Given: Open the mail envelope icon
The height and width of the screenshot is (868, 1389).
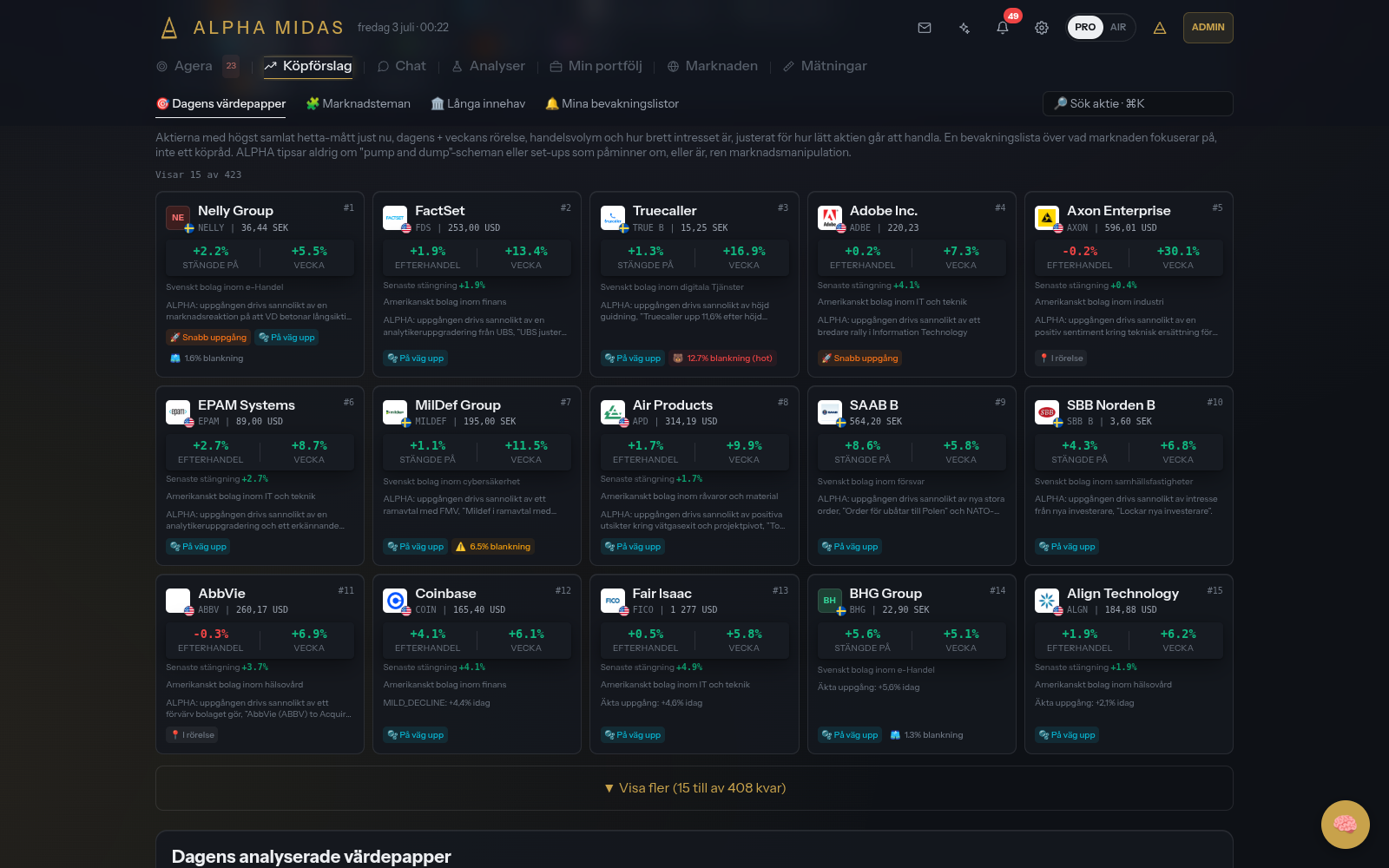Looking at the screenshot, I should (925, 28).
